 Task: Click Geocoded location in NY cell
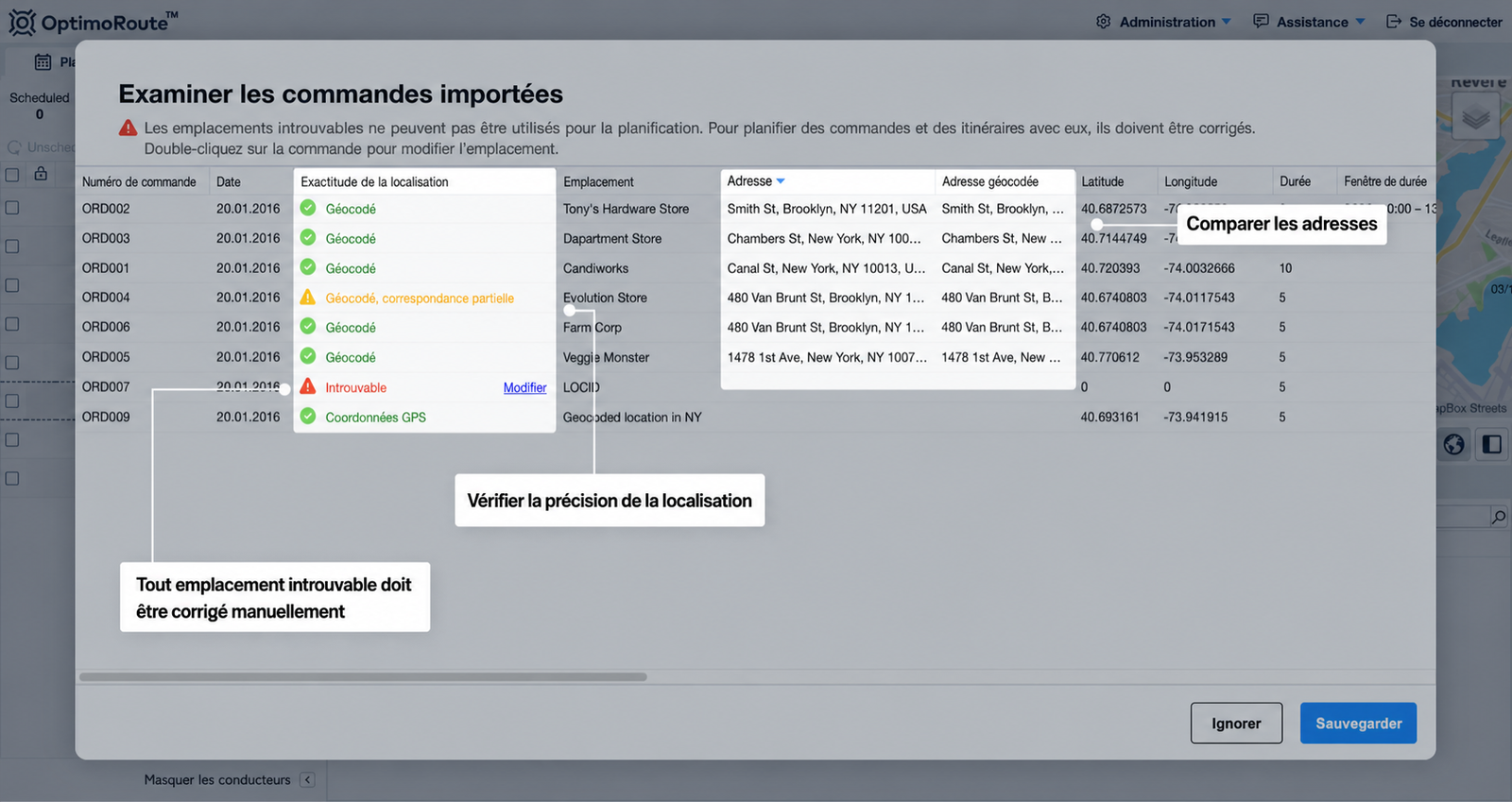[x=632, y=417]
